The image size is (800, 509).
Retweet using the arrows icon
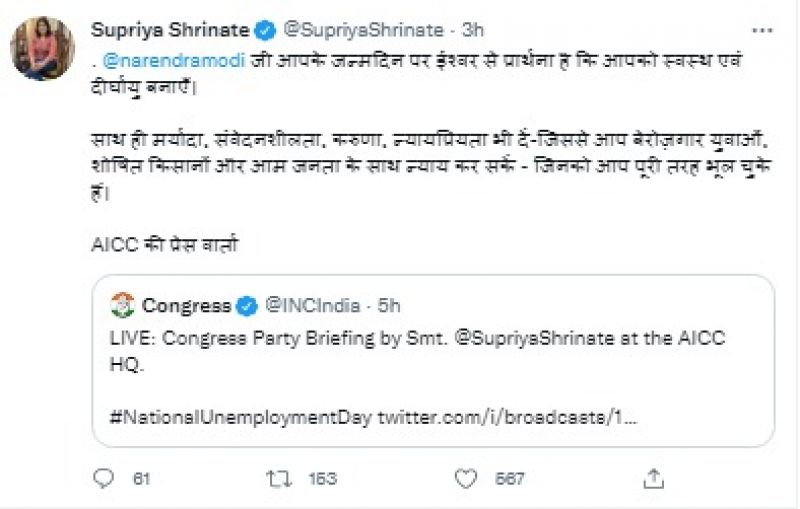click(278, 479)
